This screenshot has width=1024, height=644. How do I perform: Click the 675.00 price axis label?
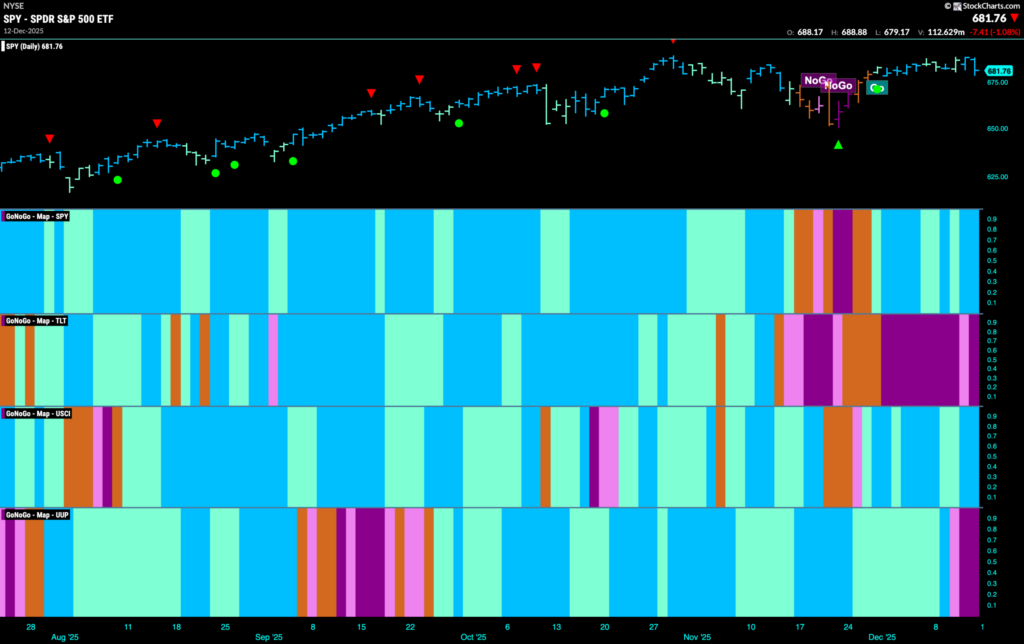tap(997, 83)
